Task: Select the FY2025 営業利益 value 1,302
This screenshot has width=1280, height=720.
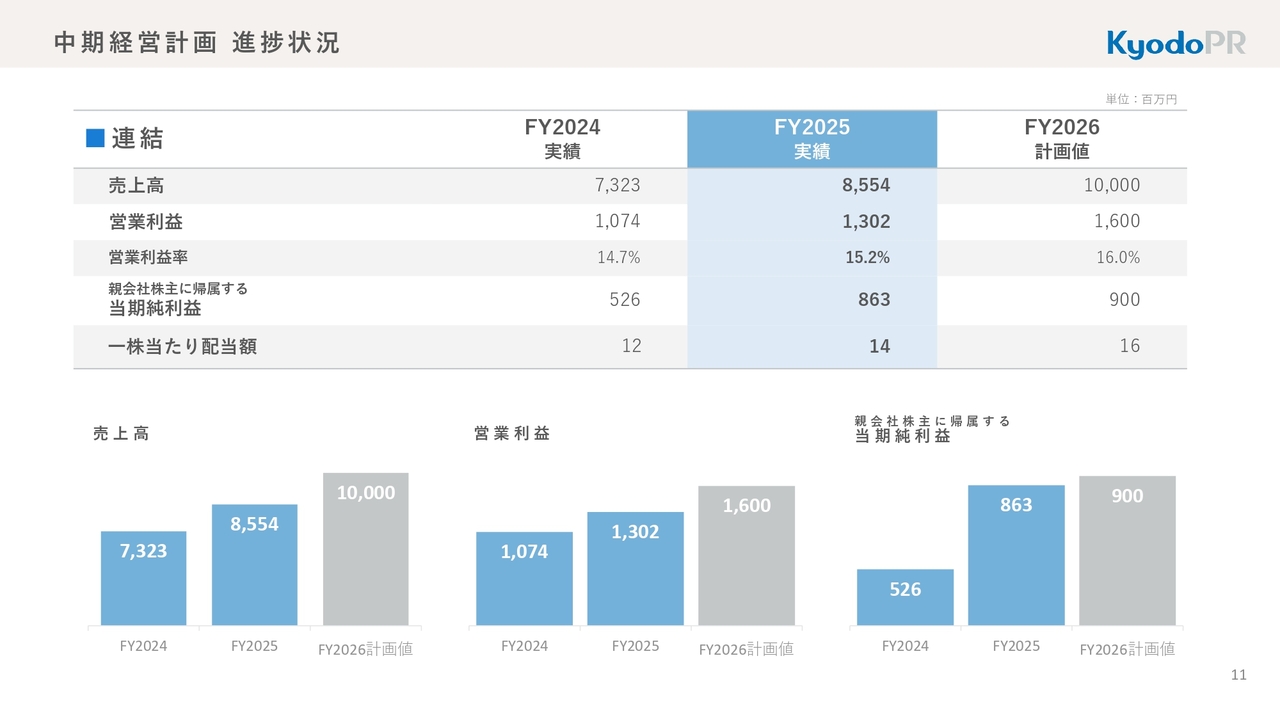Action: [x=865, y=222]
